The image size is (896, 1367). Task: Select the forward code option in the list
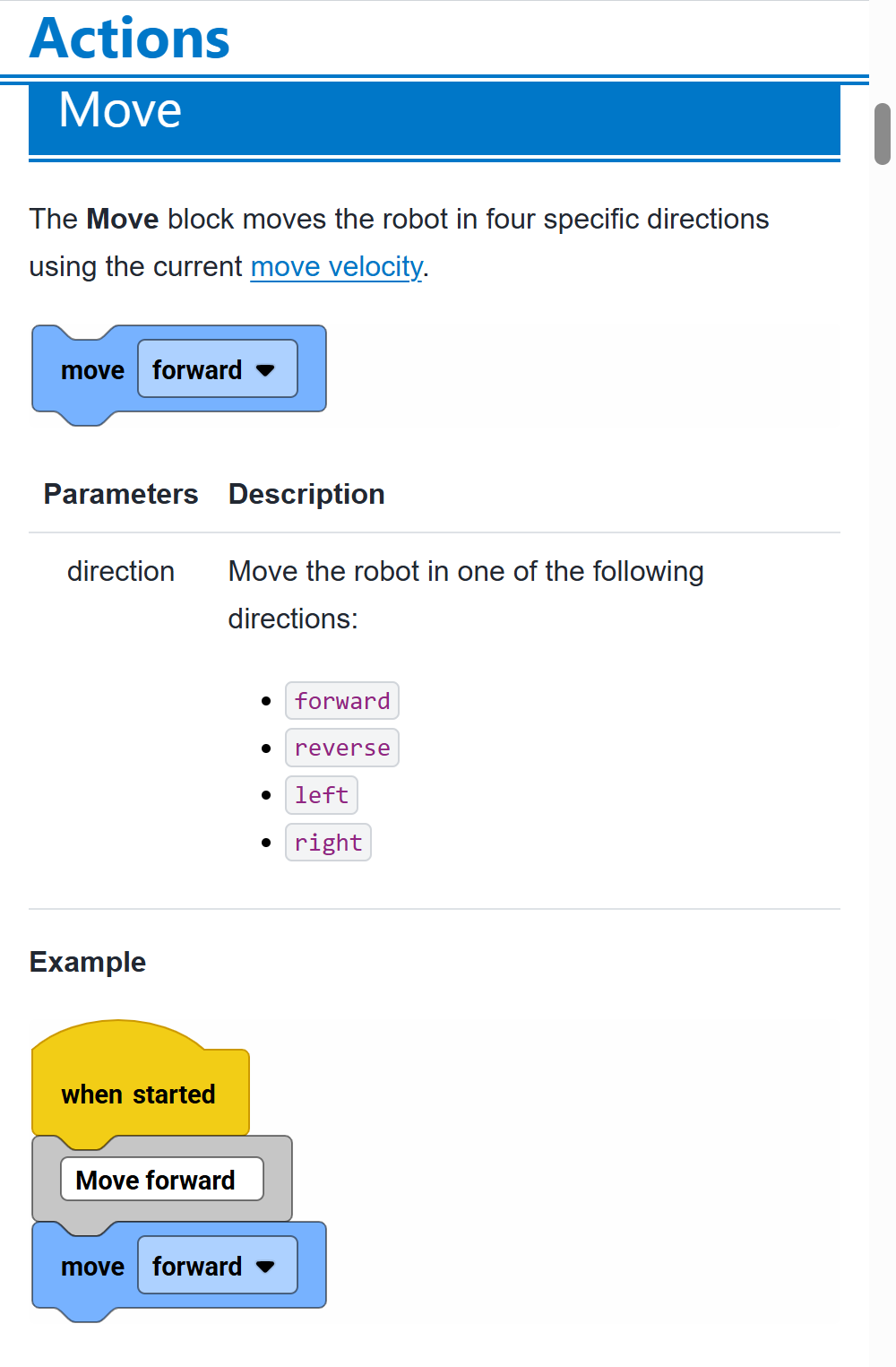[x=342, y=701]
